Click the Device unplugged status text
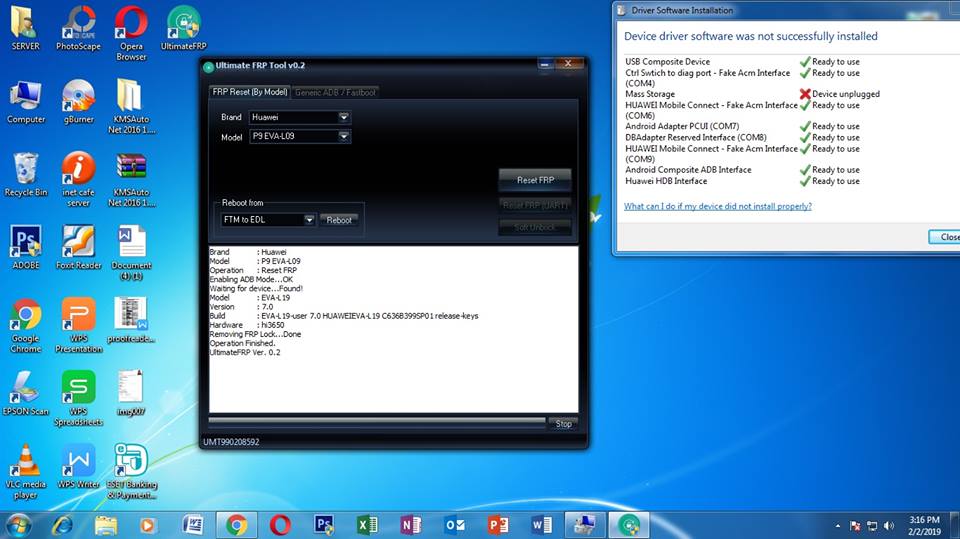Image resolution: width=960 pixels, height=539 pixels. pyautogui.click(x=846, y=94)
